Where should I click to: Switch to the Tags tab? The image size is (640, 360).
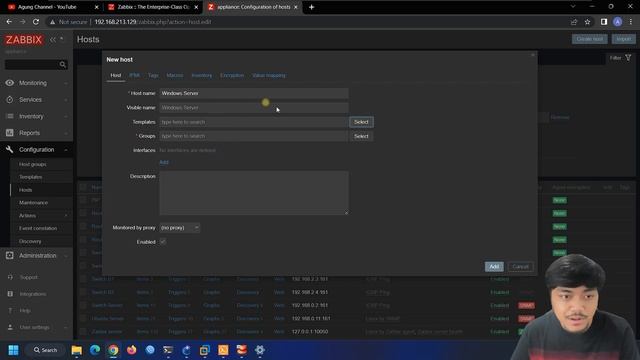[153, 76]
